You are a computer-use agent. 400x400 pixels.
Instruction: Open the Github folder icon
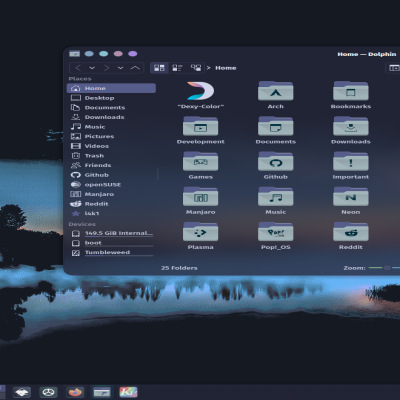(x=275, y=161)
